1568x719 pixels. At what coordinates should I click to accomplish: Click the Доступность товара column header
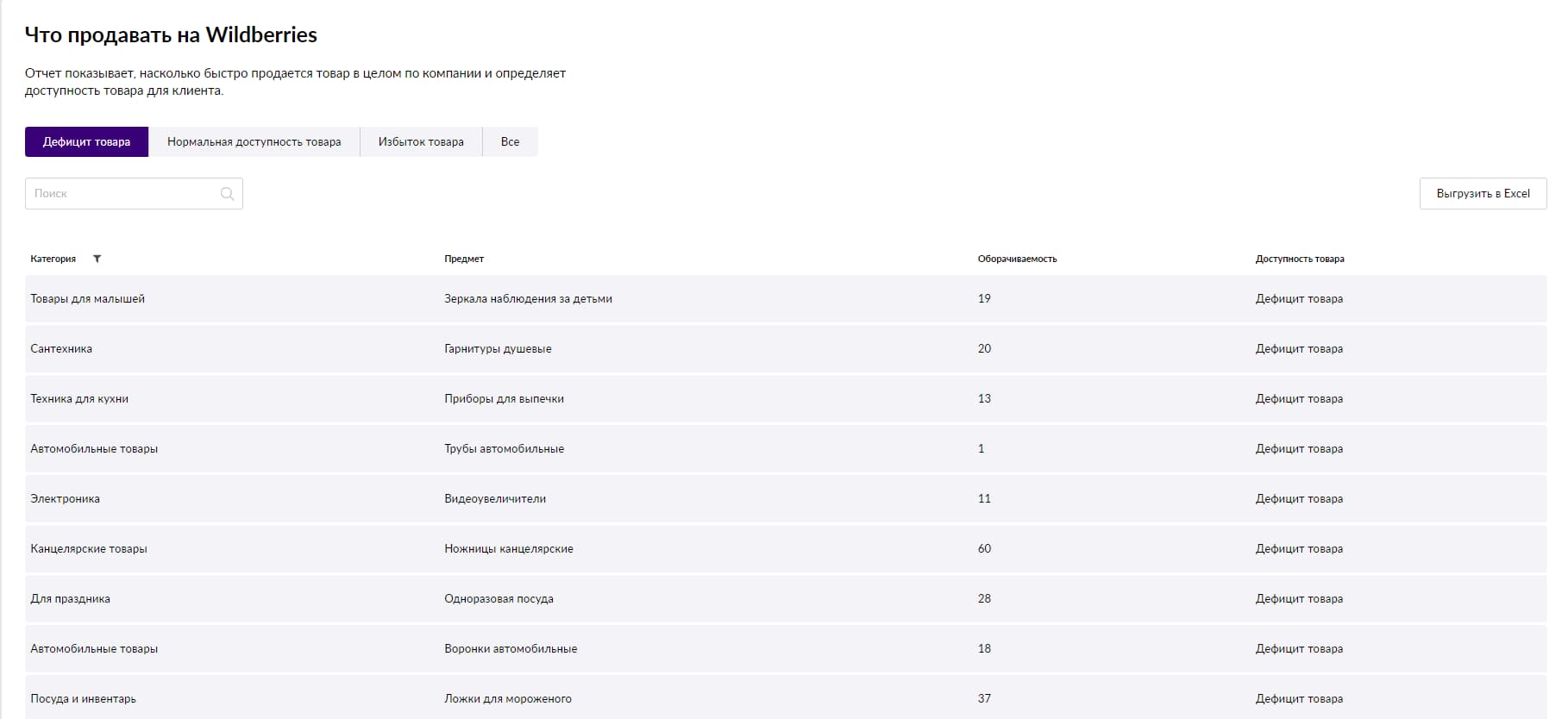[x=1300, y=259]
